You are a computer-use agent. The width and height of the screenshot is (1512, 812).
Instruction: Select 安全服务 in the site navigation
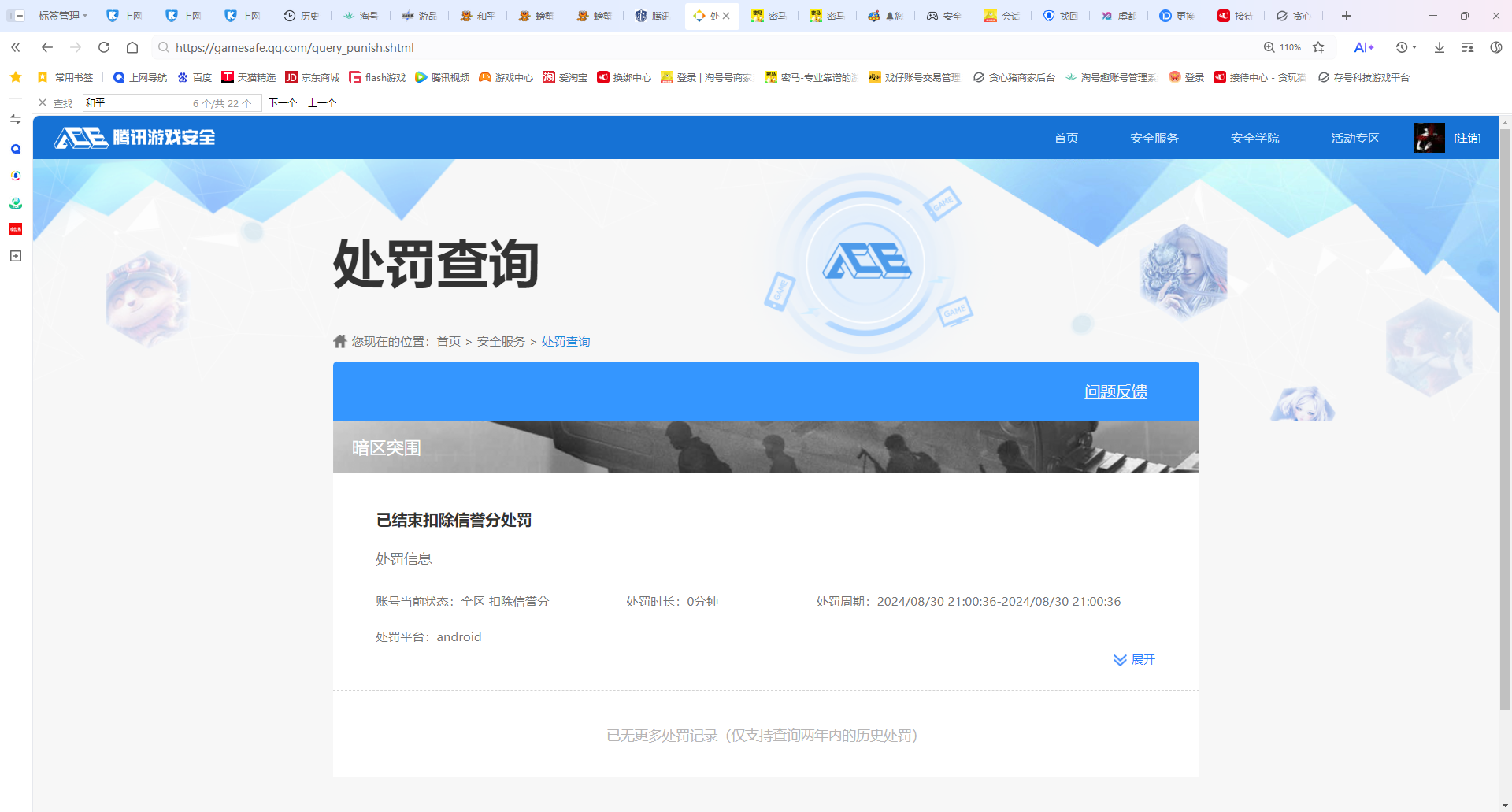click(x=1154, y=138)
